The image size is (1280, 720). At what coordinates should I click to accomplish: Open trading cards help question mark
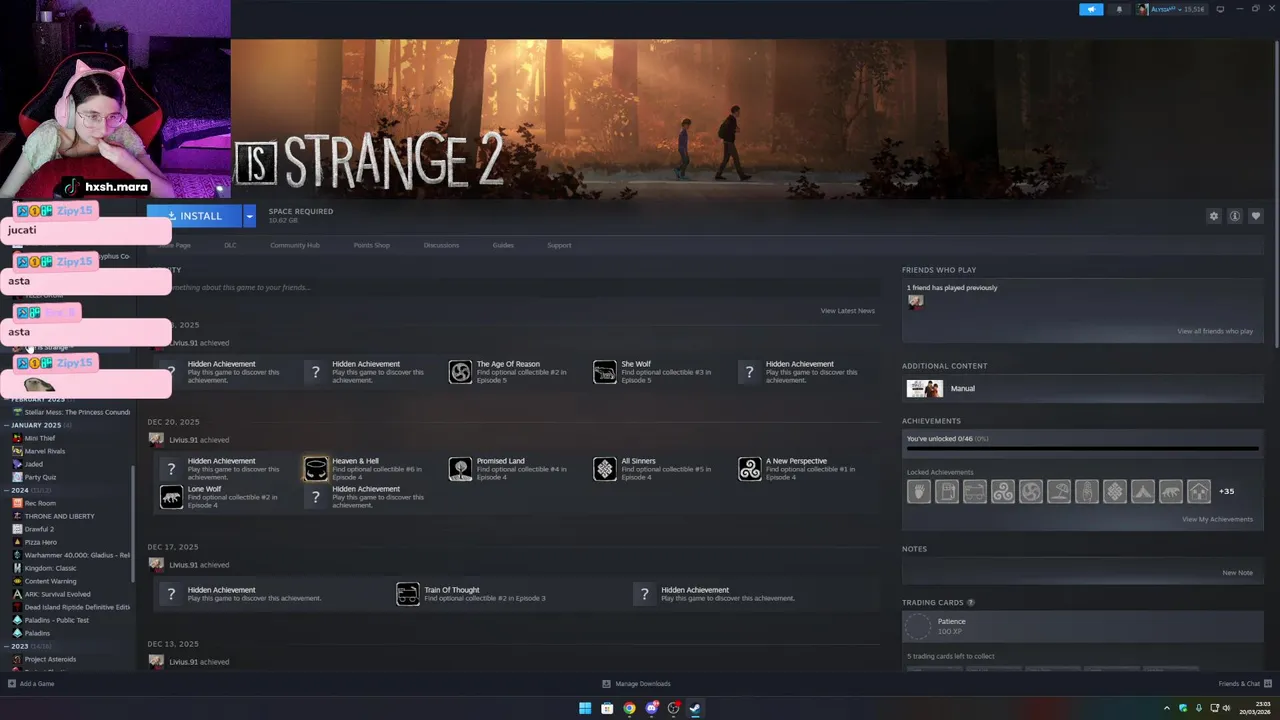[970, 603]
